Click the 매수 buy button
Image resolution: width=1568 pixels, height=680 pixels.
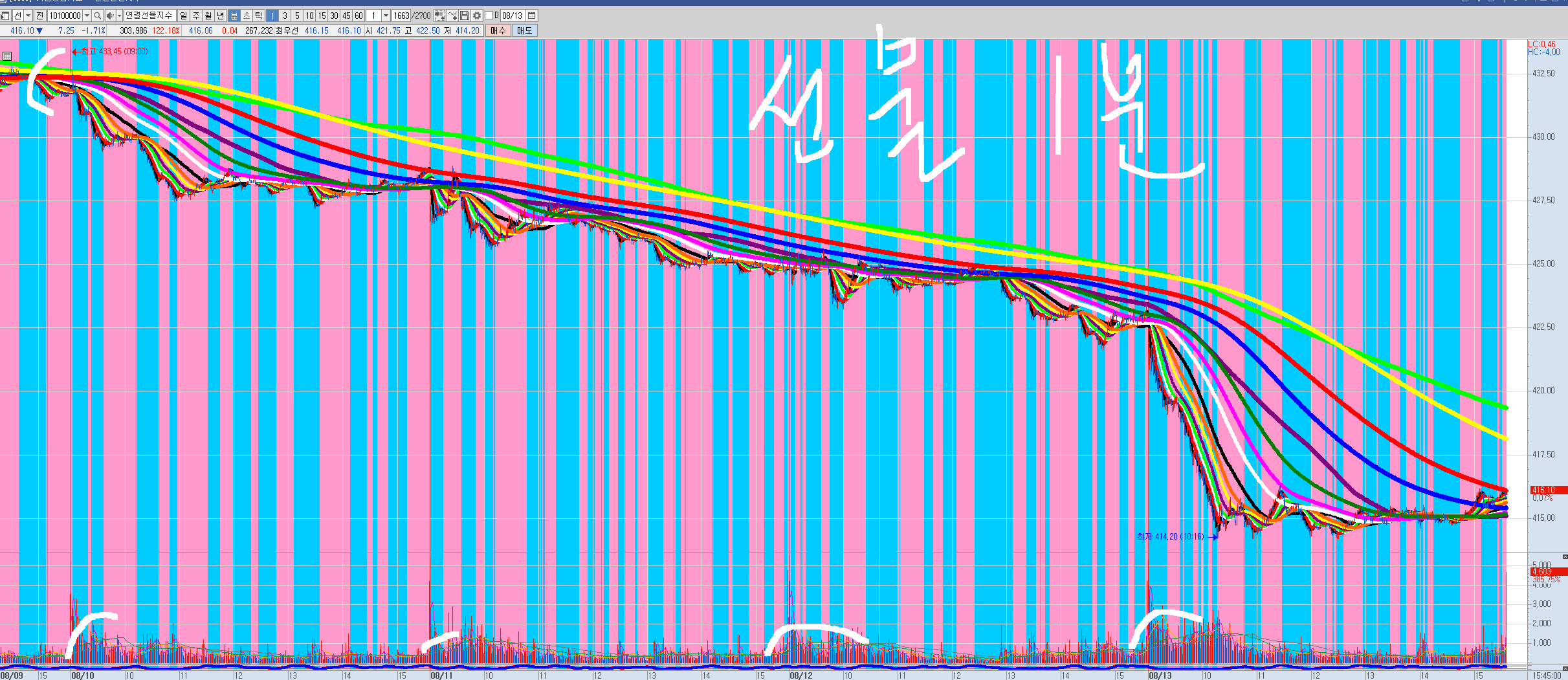[x=498, y=30]
